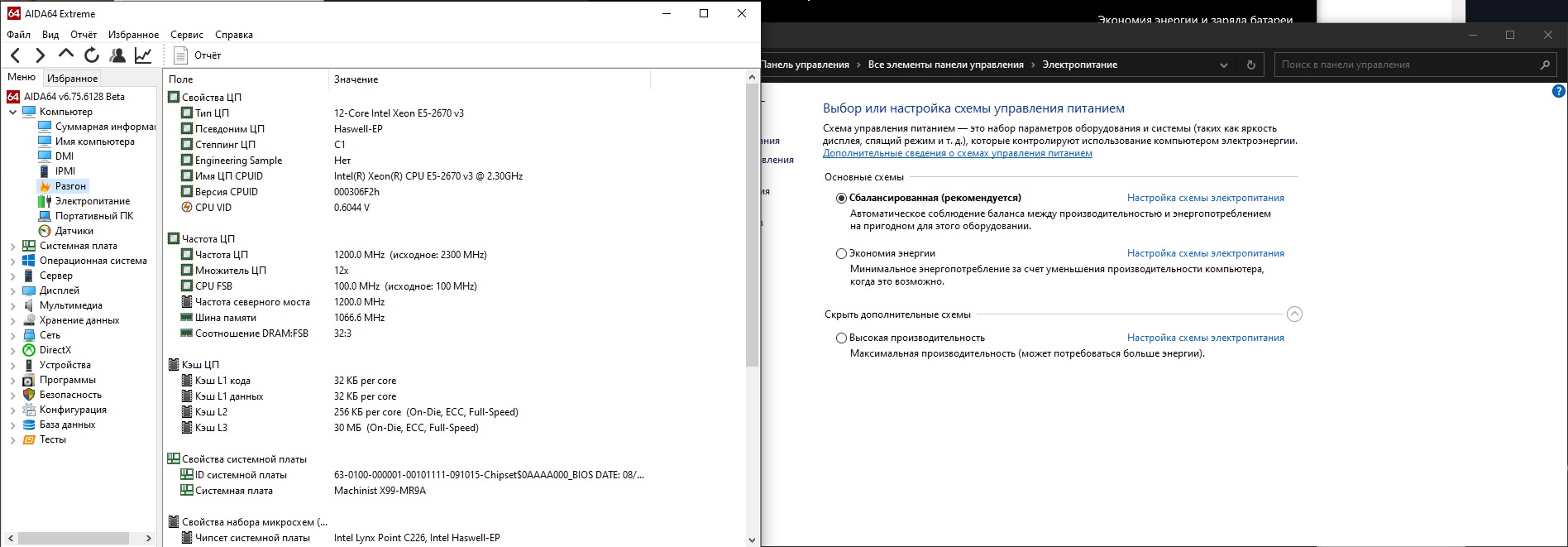The width and height of the screenshot is (1568, 547).
Task: Click Панель управления breadcrumb
Action: pos(806,65)
